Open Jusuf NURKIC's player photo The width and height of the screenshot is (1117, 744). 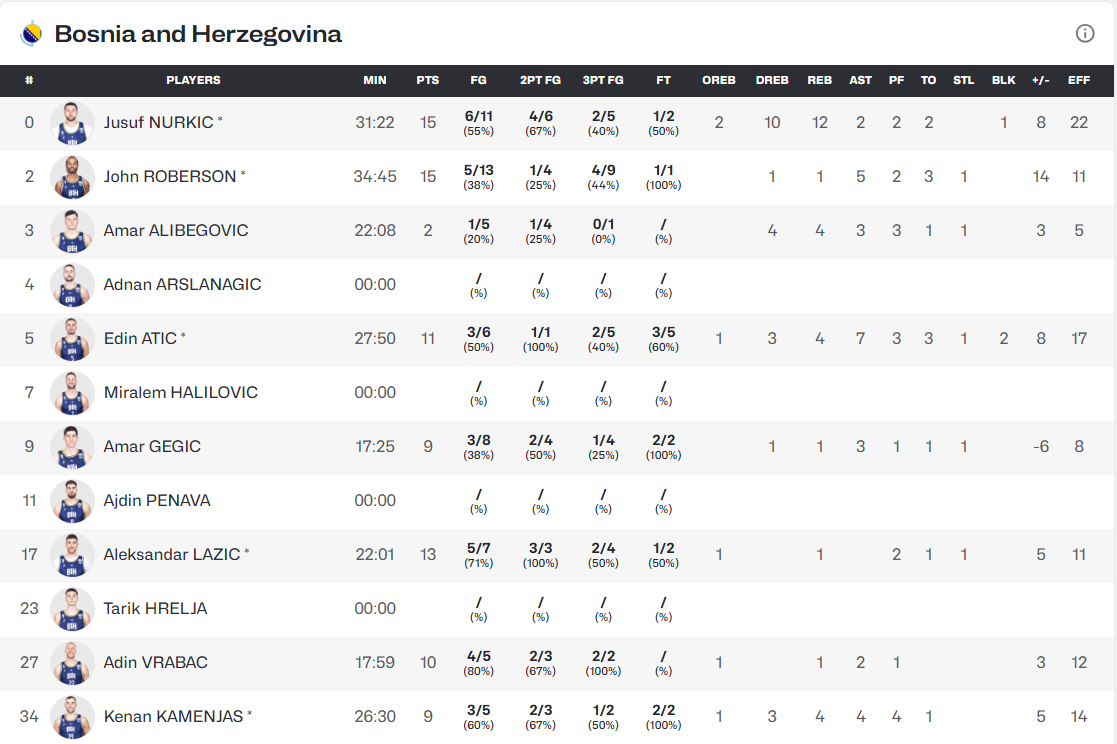pyautogui.click(x=72, y=123)
